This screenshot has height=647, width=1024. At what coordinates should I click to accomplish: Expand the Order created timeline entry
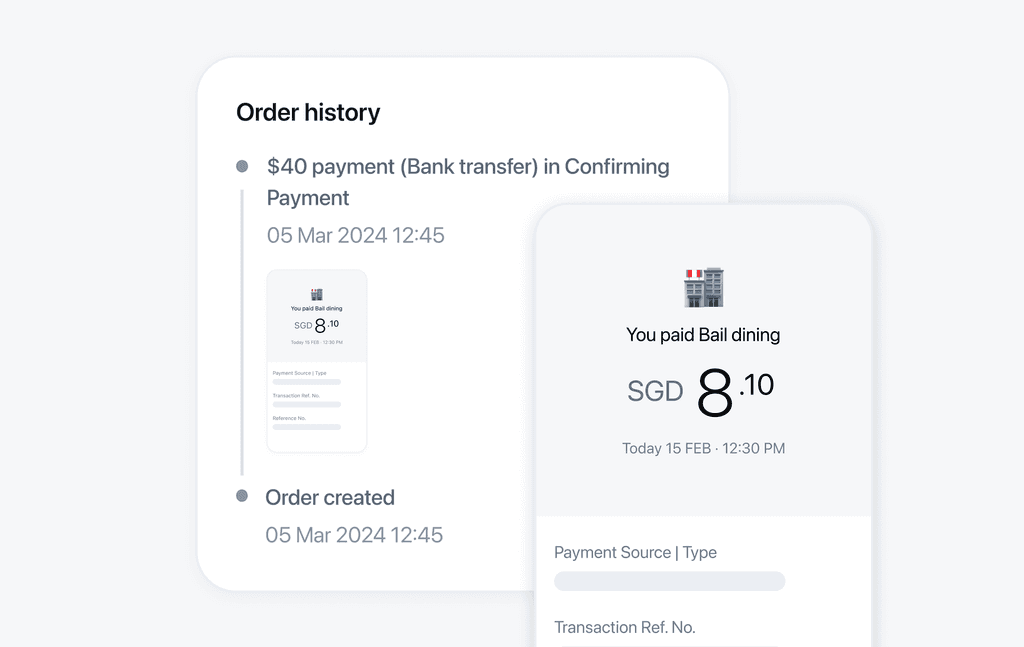330,497
